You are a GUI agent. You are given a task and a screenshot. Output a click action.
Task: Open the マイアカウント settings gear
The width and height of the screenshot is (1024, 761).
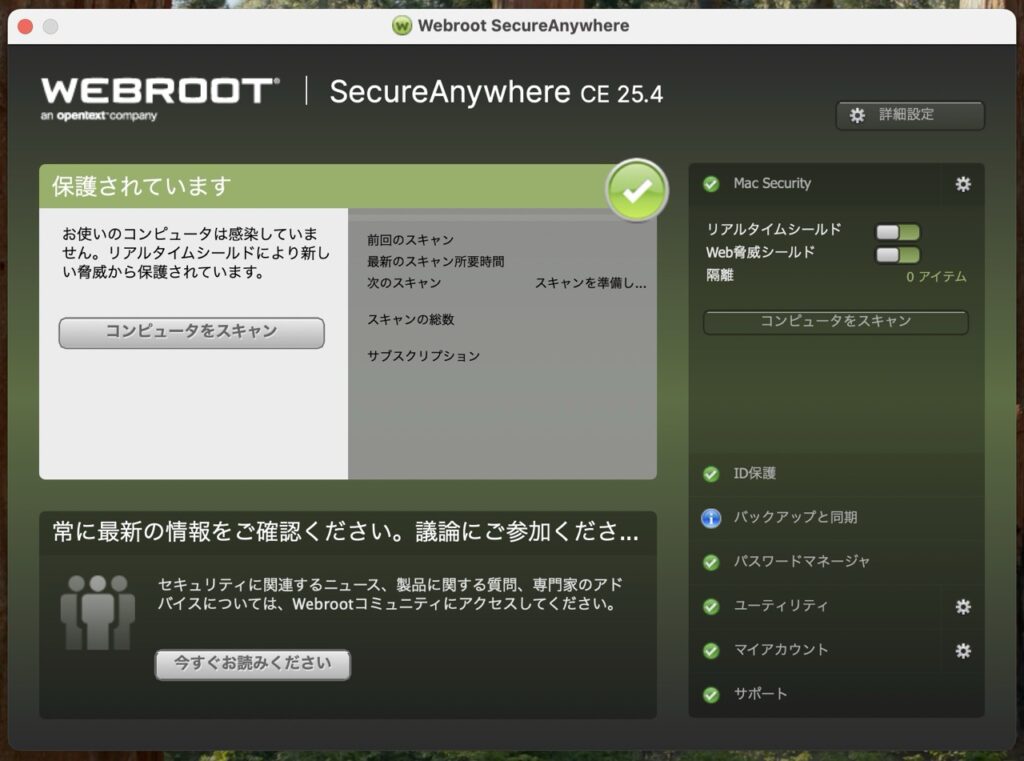tap(962, 650)
